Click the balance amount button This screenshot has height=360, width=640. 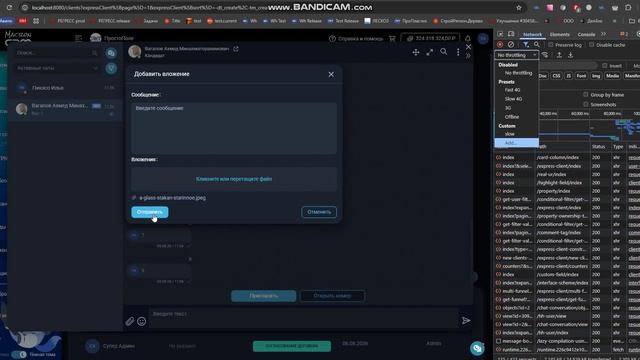431,38
